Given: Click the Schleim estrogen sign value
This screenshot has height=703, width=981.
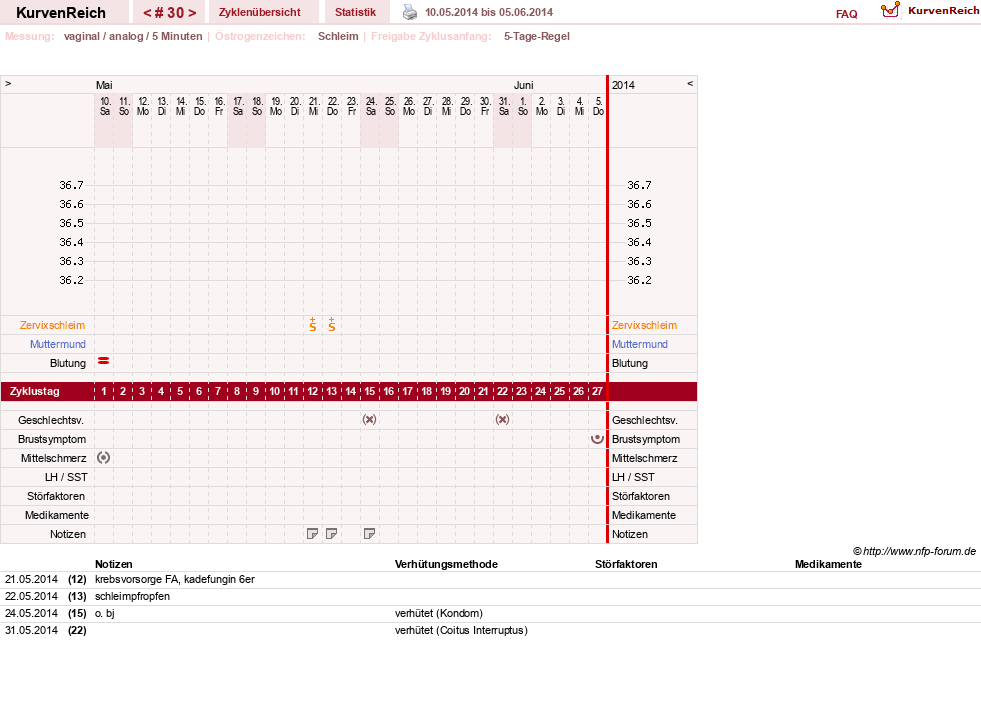Looking at the screenshot, I should tap(338, 36).
